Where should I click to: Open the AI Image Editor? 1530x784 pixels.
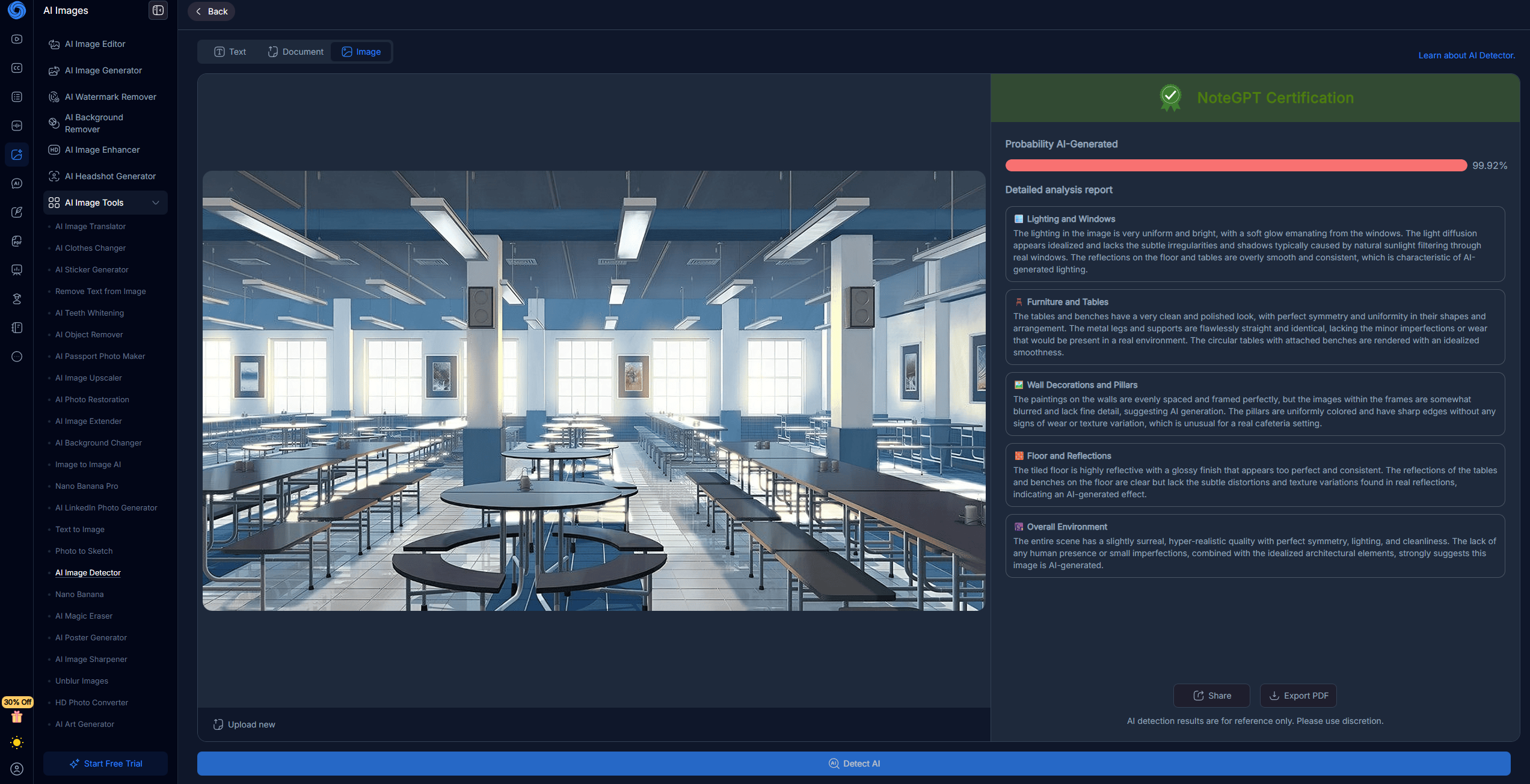point(95,44)
